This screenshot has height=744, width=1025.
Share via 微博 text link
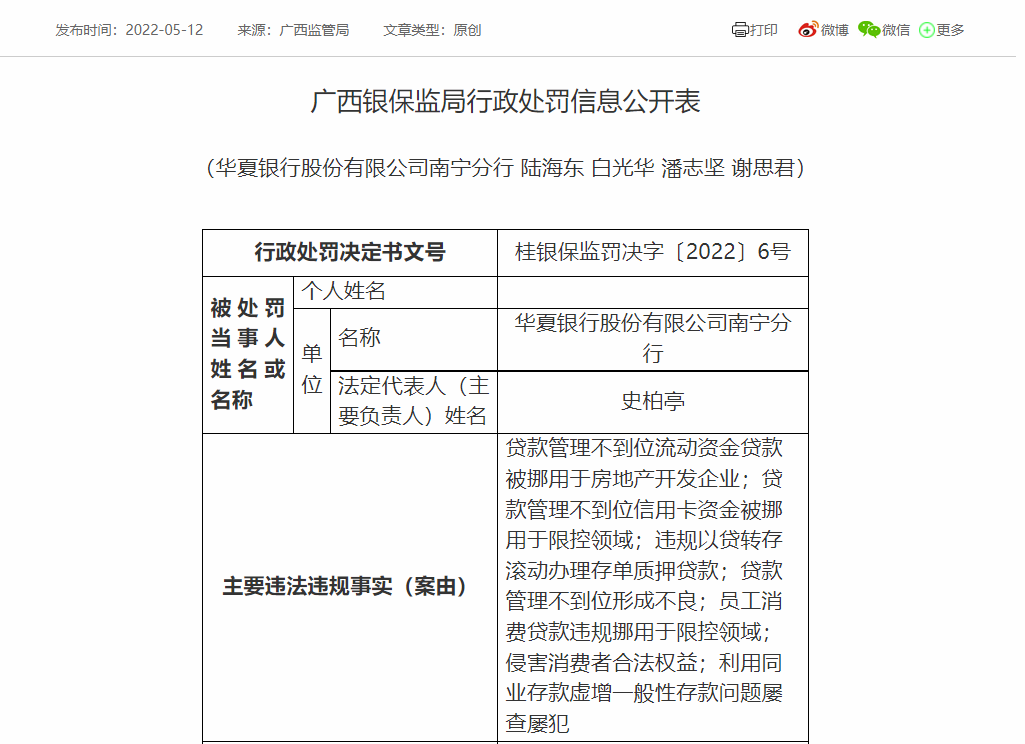834,30
